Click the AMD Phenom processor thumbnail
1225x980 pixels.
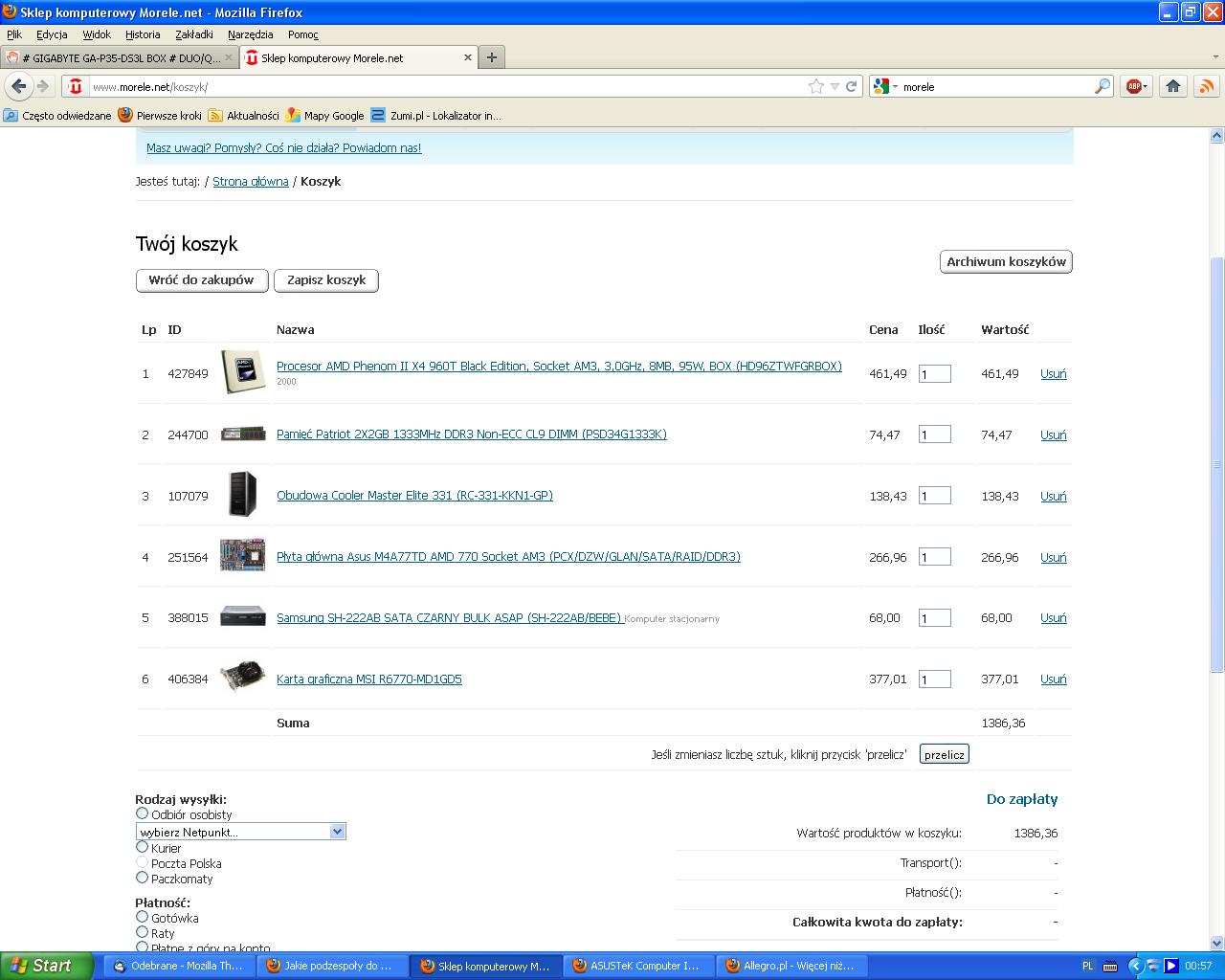point(243,371)
